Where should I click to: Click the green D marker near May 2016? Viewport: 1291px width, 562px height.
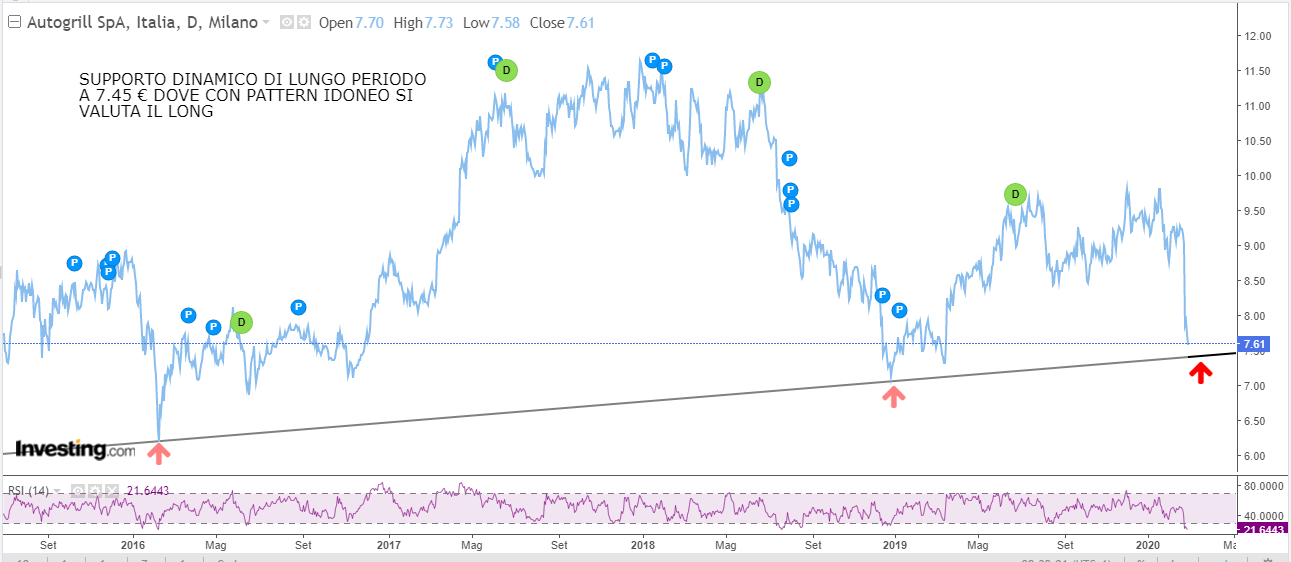point(241,322)
